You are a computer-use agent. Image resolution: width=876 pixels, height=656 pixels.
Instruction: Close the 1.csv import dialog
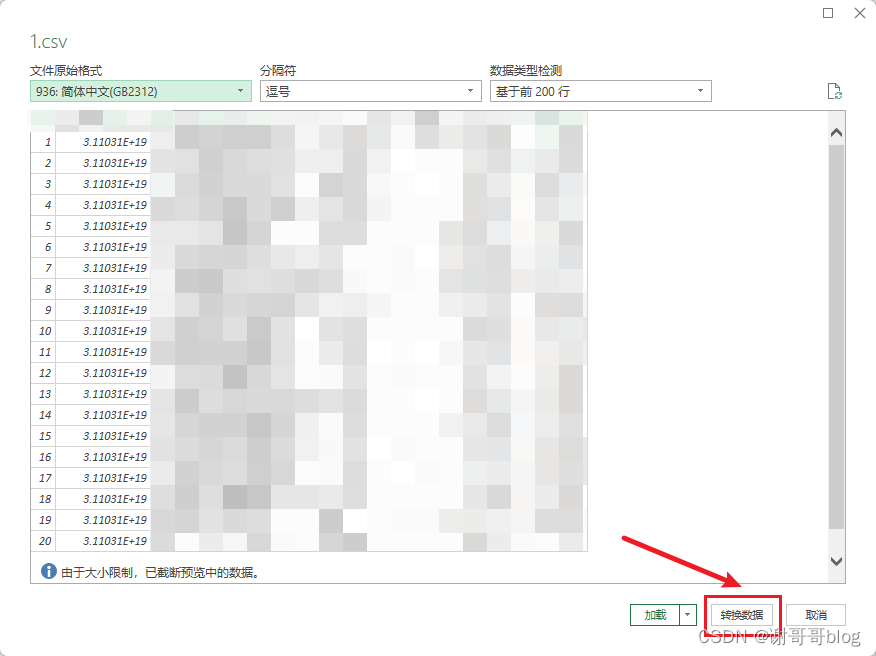click(x=859, y=13)
